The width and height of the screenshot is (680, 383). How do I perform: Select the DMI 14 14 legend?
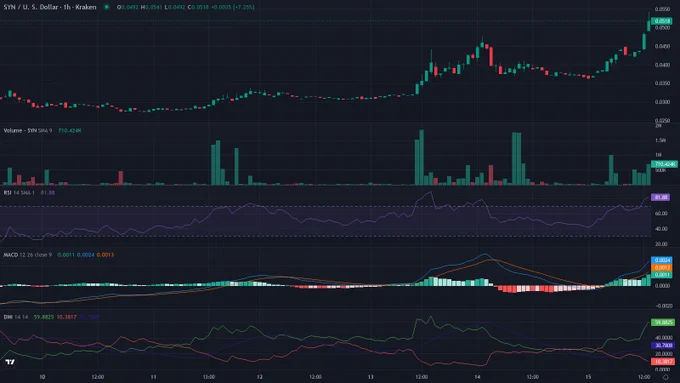(x=16, y=317)
